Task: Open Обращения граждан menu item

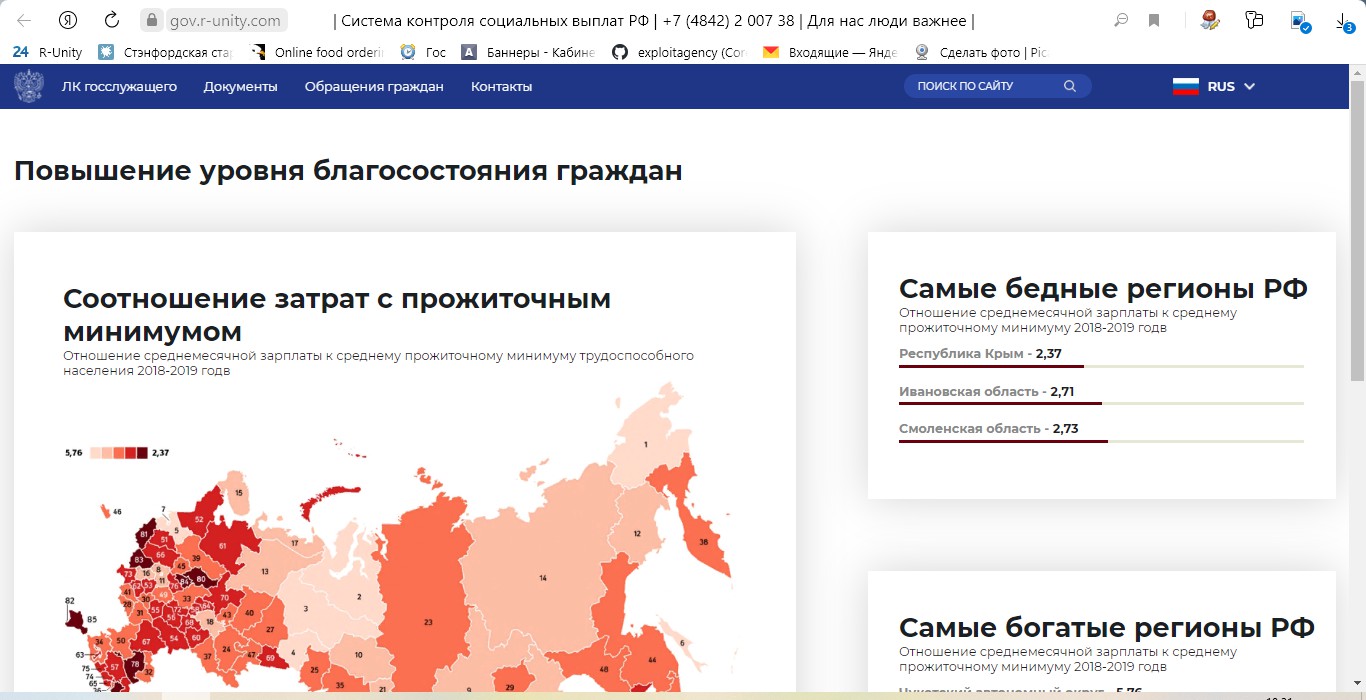Action: point(374,86)
